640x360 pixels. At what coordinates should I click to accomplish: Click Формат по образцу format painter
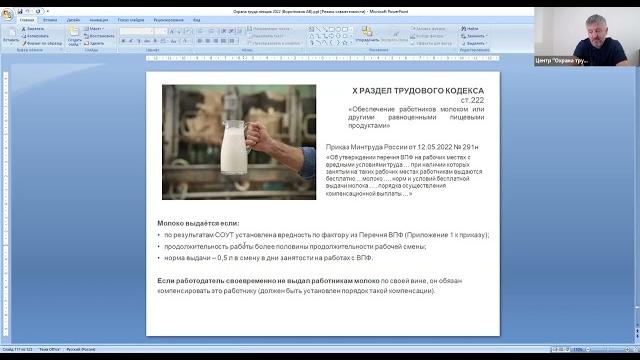click(x=42, y=43)
